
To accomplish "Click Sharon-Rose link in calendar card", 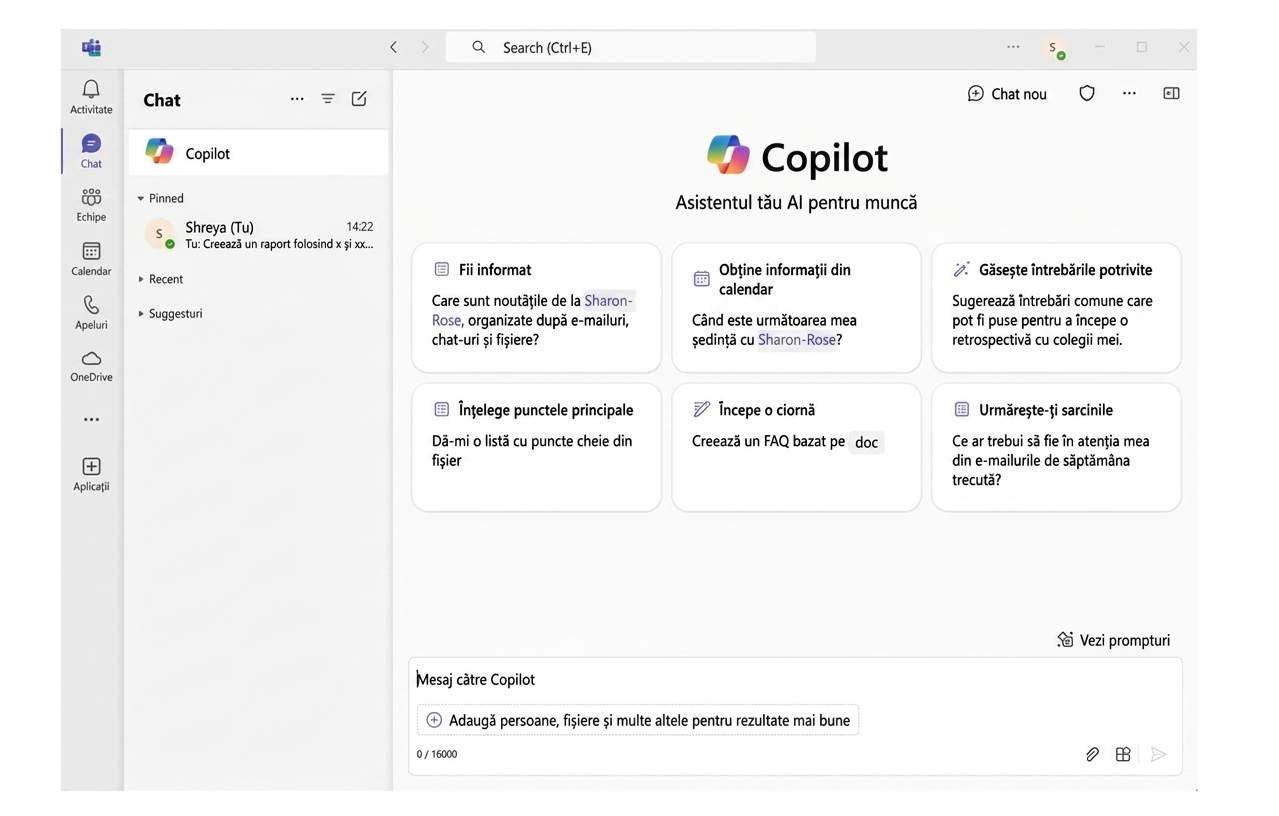I will 796,340.
